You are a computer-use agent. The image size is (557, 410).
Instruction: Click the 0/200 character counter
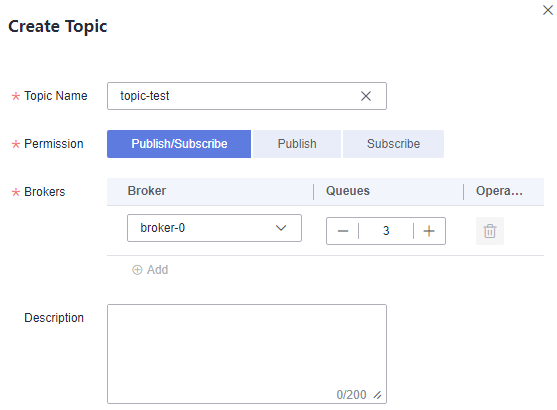pos(351,395)
